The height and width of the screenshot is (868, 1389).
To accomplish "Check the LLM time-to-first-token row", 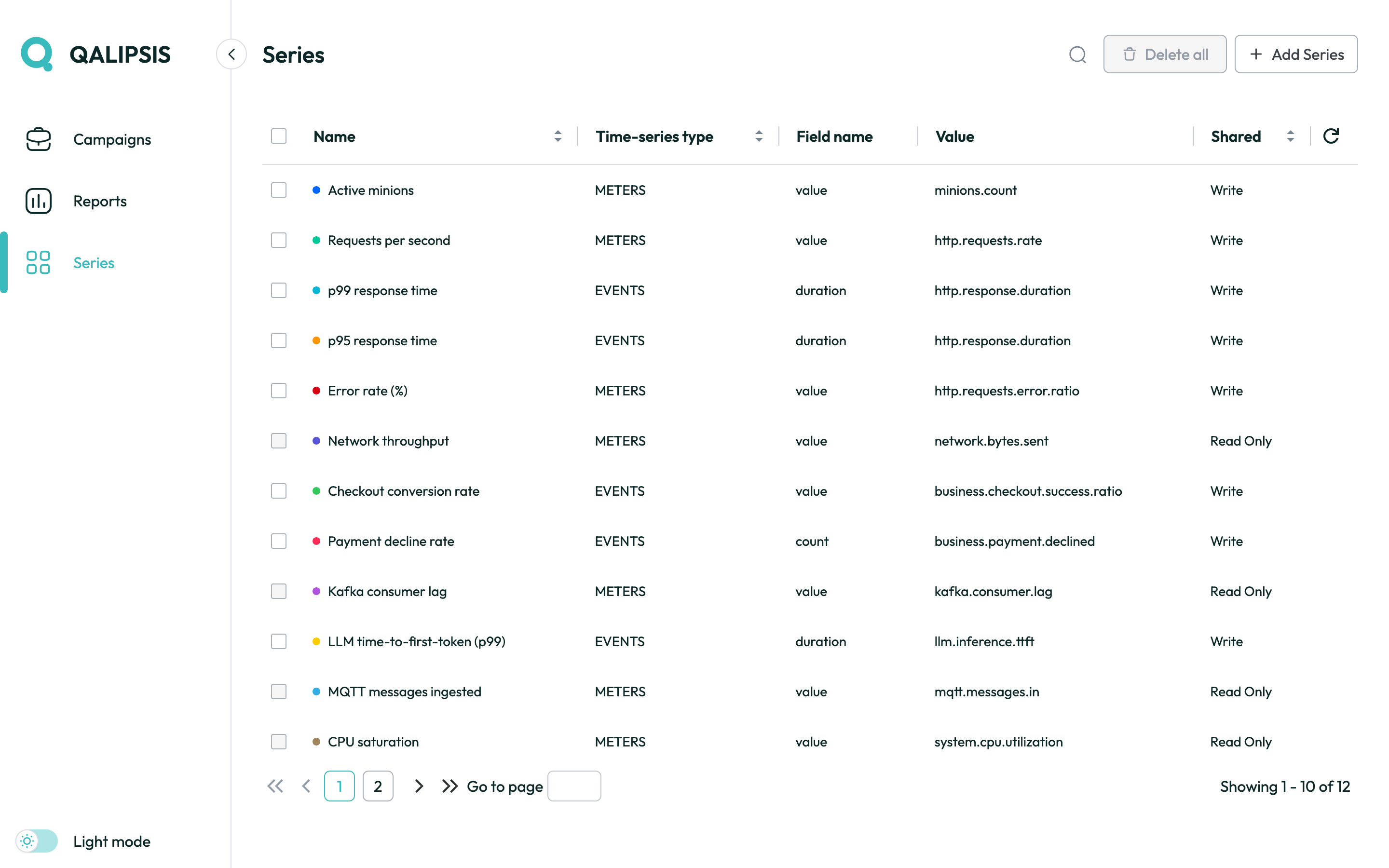I will click(278, 641).
